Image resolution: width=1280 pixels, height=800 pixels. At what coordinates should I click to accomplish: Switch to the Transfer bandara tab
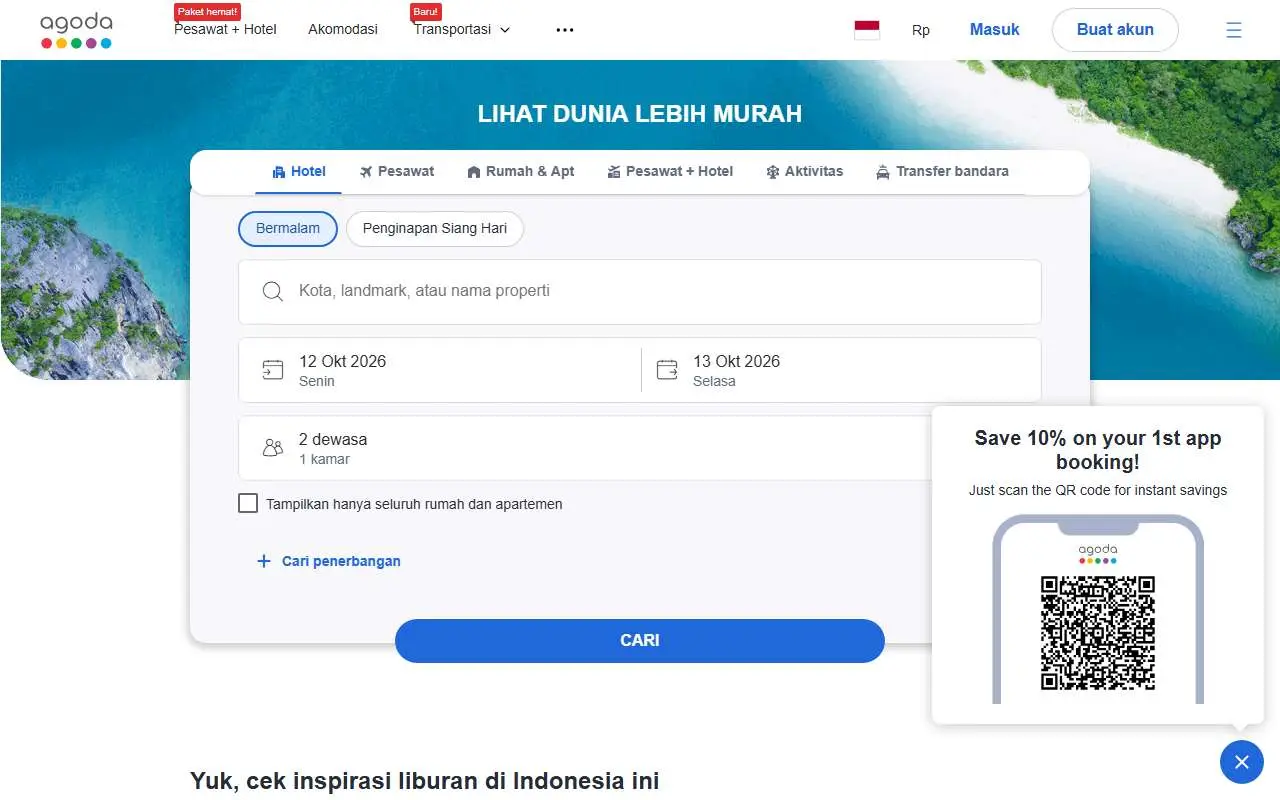tap(942, 171)
